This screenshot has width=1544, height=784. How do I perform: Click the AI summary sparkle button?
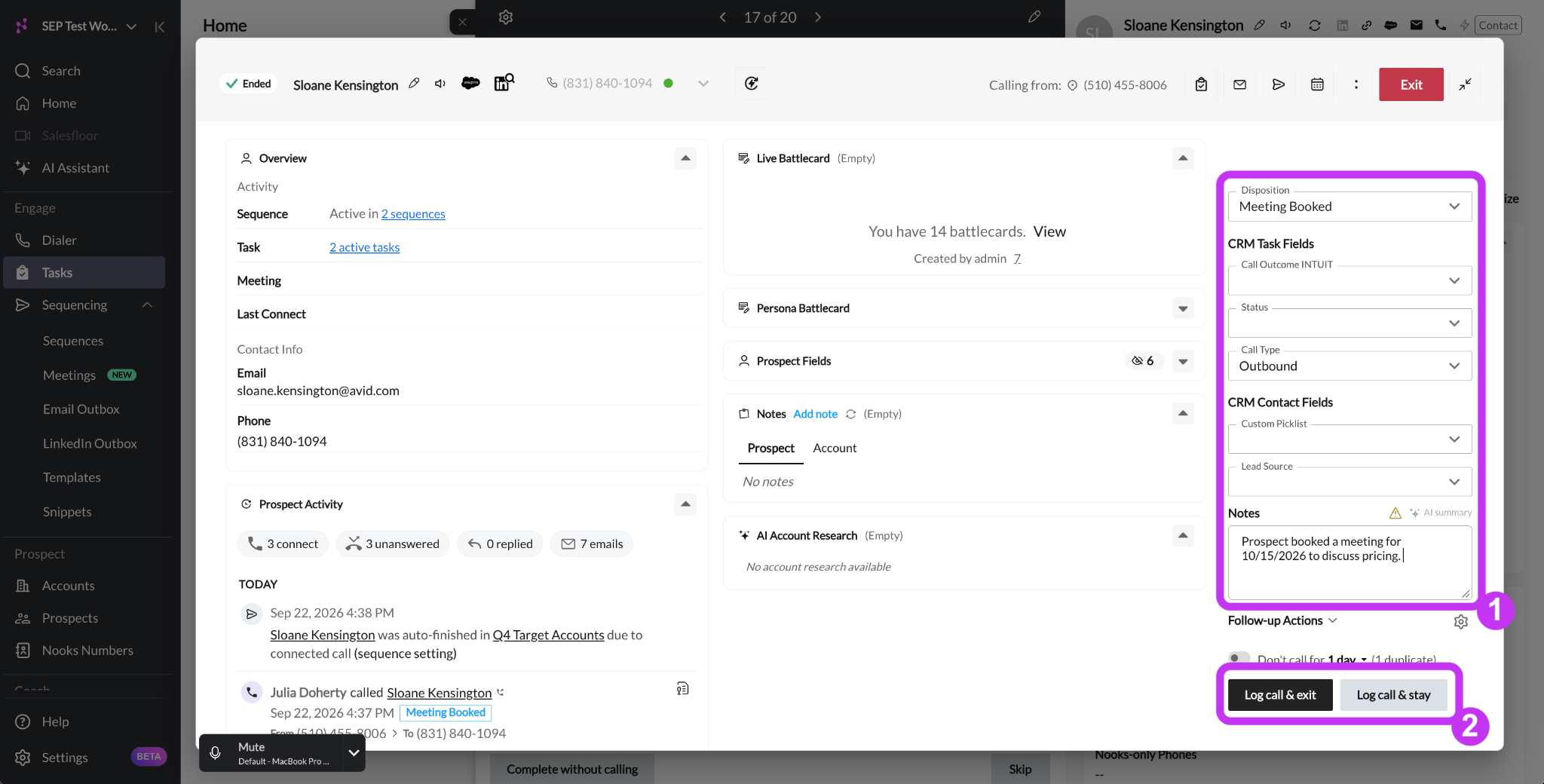pyautogui.click(x=1440, y=513)
